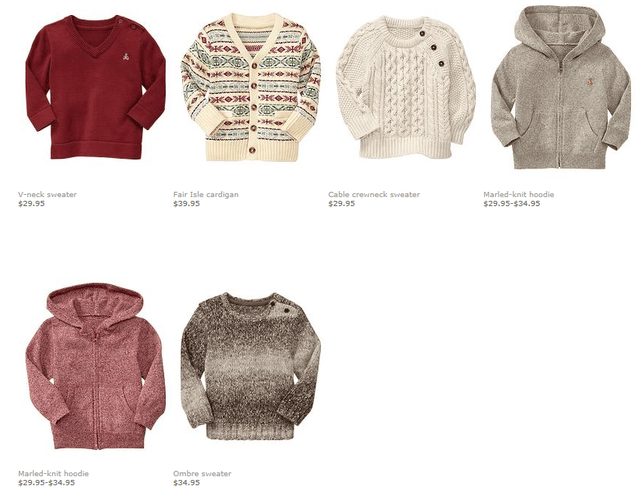Click the Fair Isle cardigan product title
The width and height of the screenshot is (640, 495).
click(206, 195)
